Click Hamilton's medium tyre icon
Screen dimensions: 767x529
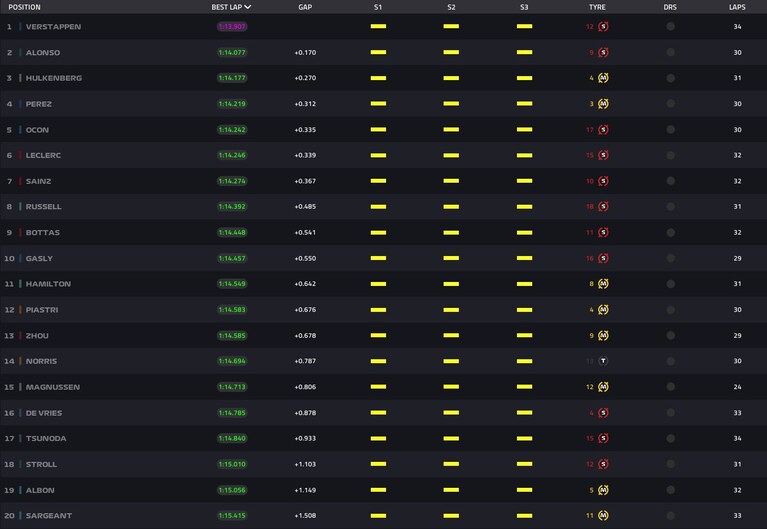pos(603,284)
